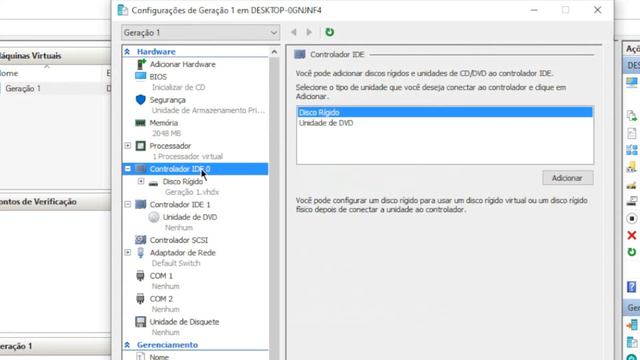Select the Segurança tree item
Image resolution: width=640 pixels, height=360 pixels.
[167, 100]
